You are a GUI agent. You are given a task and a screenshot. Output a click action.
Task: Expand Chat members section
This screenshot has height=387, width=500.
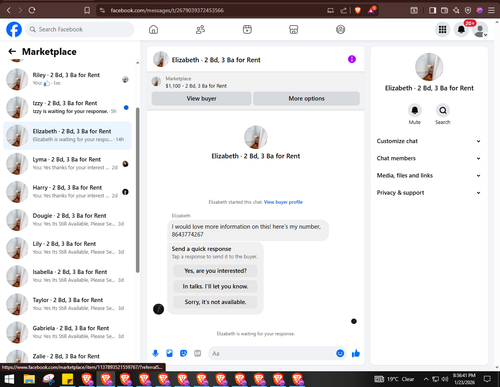click(x=429, y=158)
